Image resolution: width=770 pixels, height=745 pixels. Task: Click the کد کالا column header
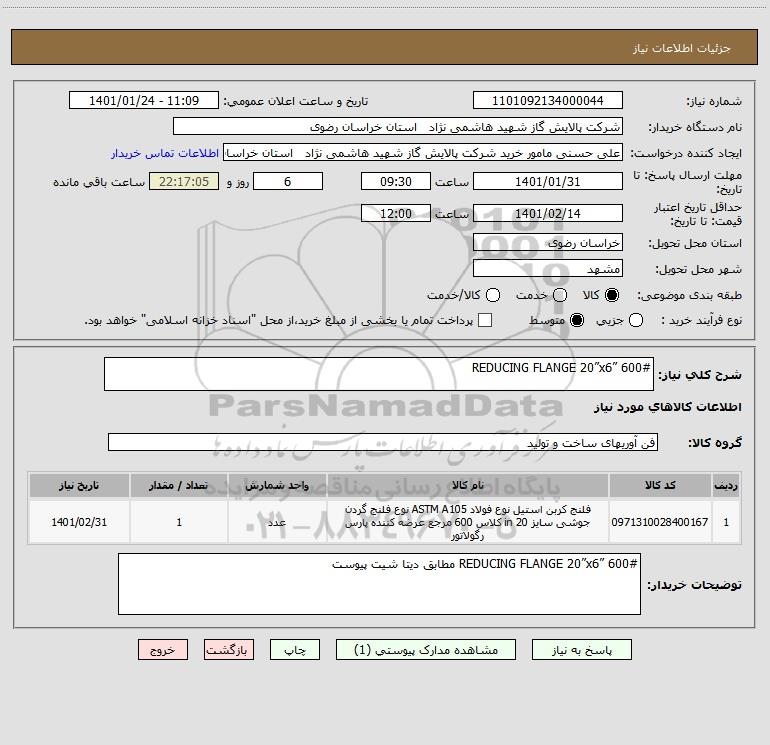(660, 485)
